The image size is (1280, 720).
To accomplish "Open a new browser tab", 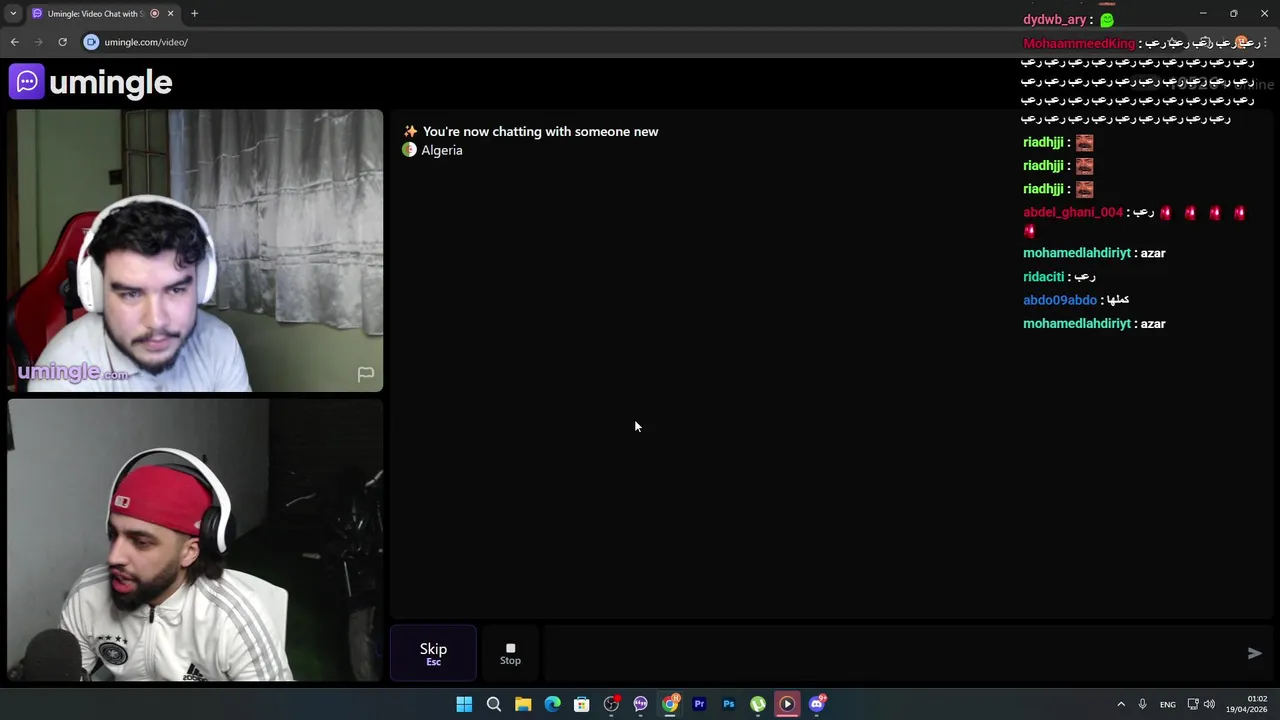I will pyautogui.click(x=194, y=13).
